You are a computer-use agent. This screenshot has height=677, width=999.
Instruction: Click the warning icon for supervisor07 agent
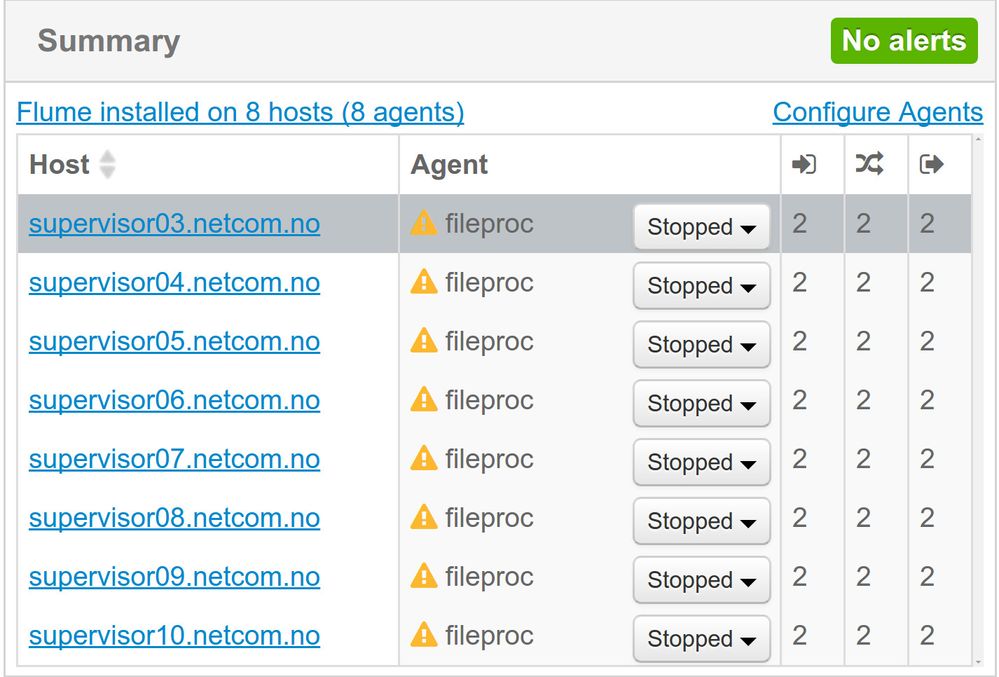point(424,460)
